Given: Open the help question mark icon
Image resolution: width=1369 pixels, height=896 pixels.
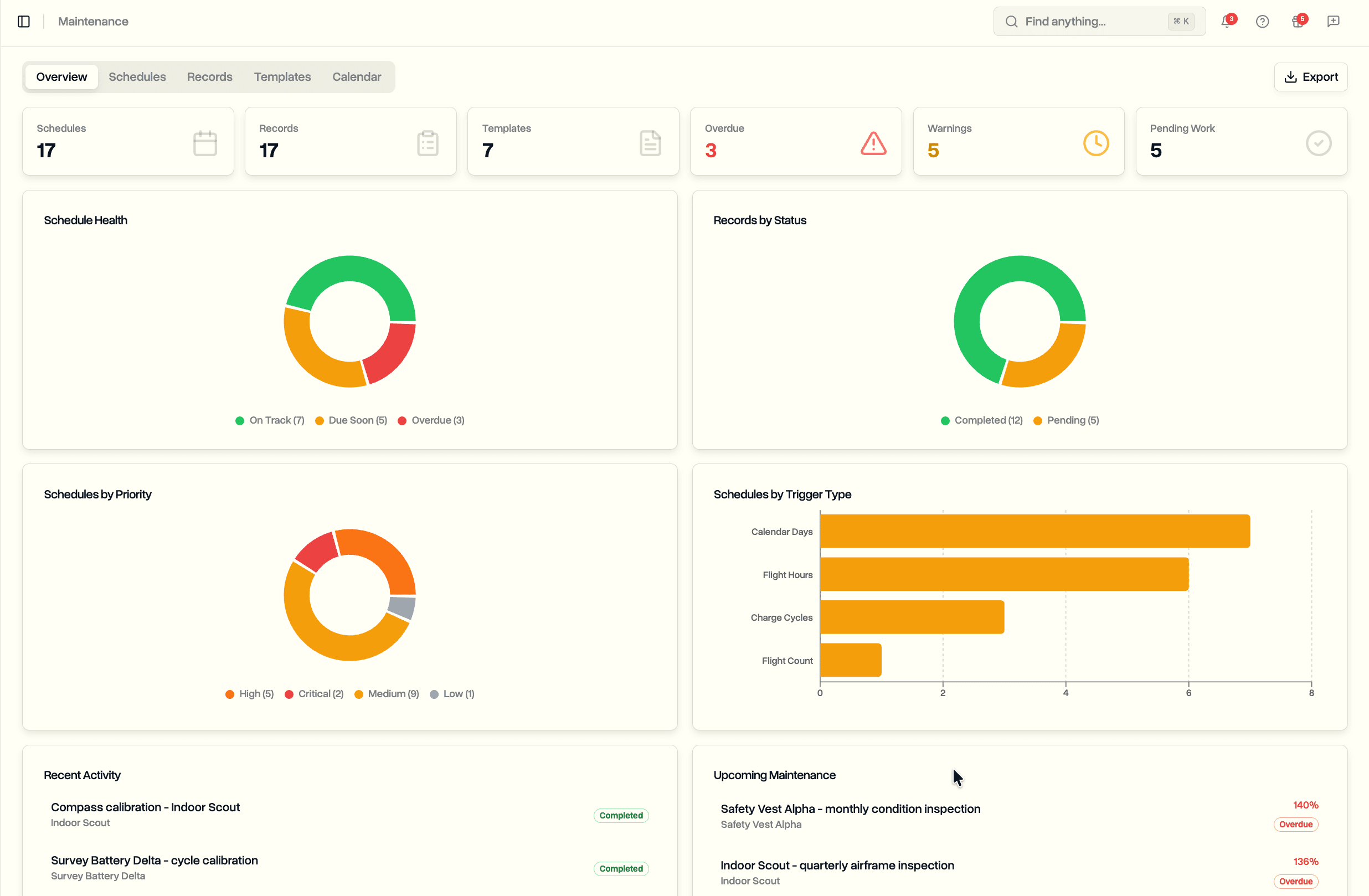Looking at the screenshot, I should [x=1262, y=21].
